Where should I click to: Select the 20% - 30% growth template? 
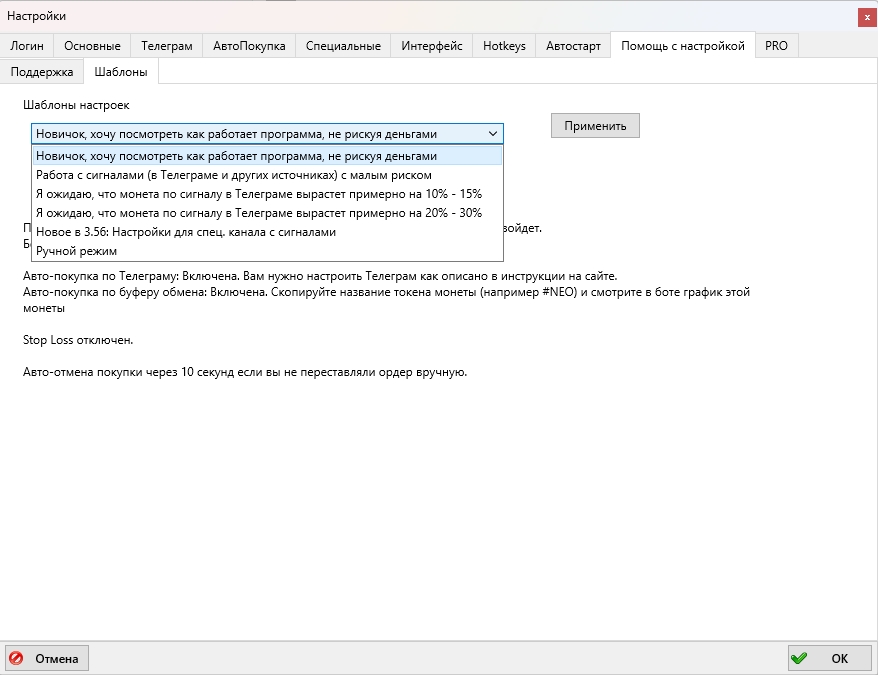click(x=258, y=213)
